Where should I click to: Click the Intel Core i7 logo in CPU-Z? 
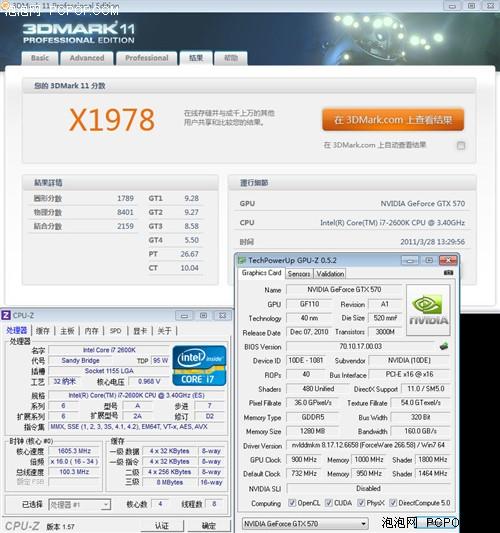pyautogui.click(x=199, y=366)
